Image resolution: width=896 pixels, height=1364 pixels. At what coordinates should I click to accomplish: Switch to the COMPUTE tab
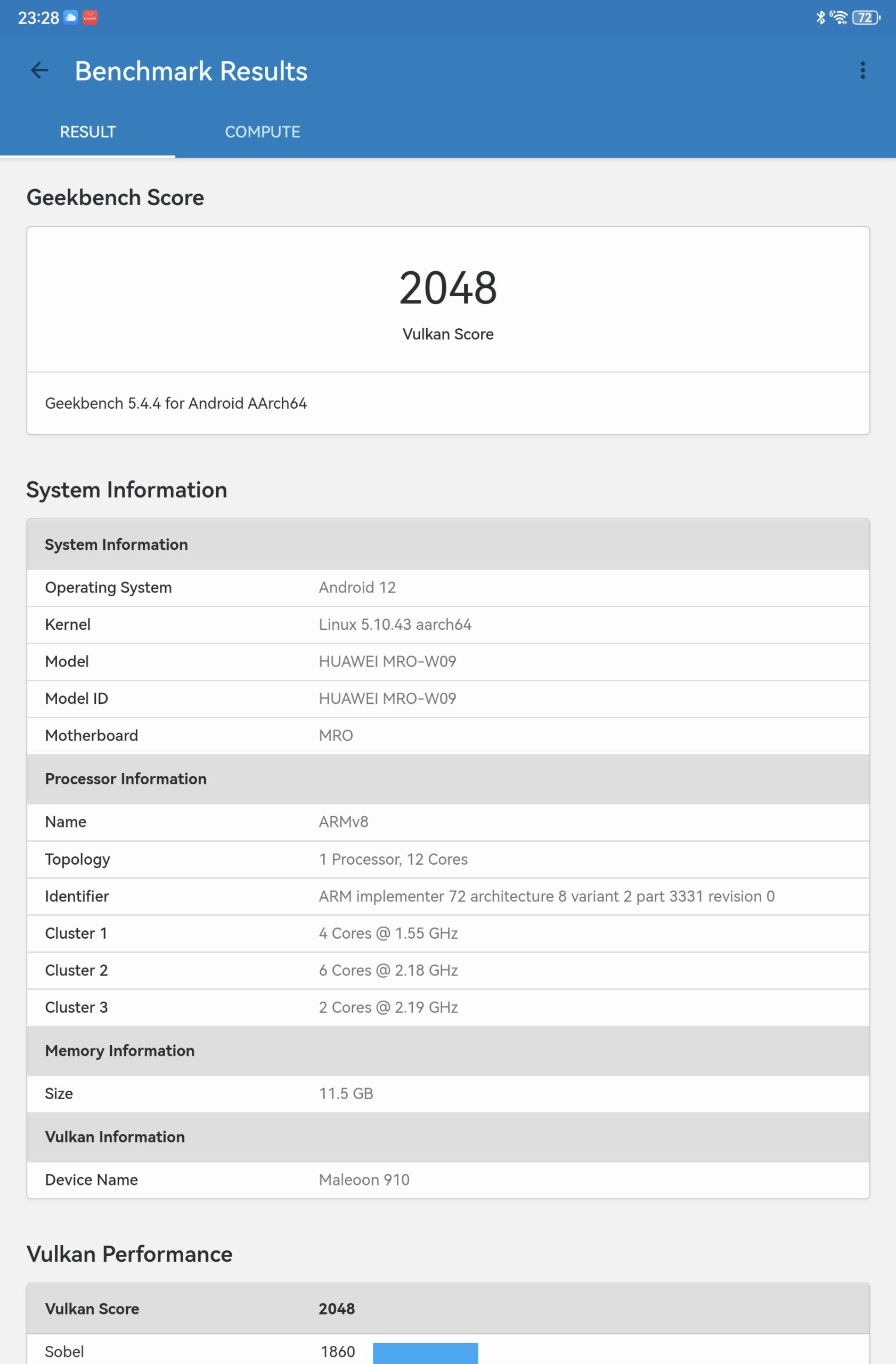[x=263, y=132]
